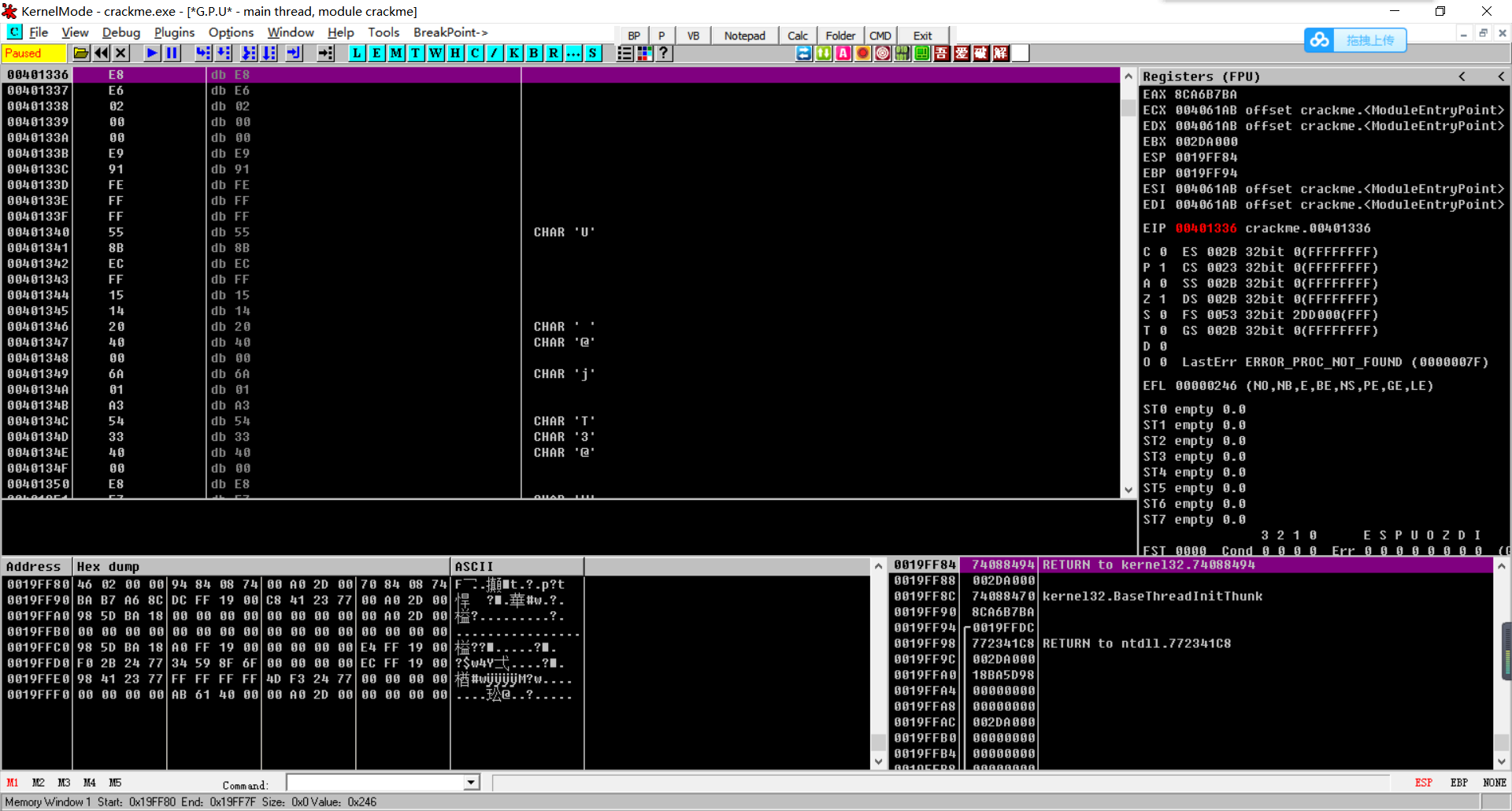
Task: Click the VB shortcut button
Action: pyautogui.click(x=693, y=35)
